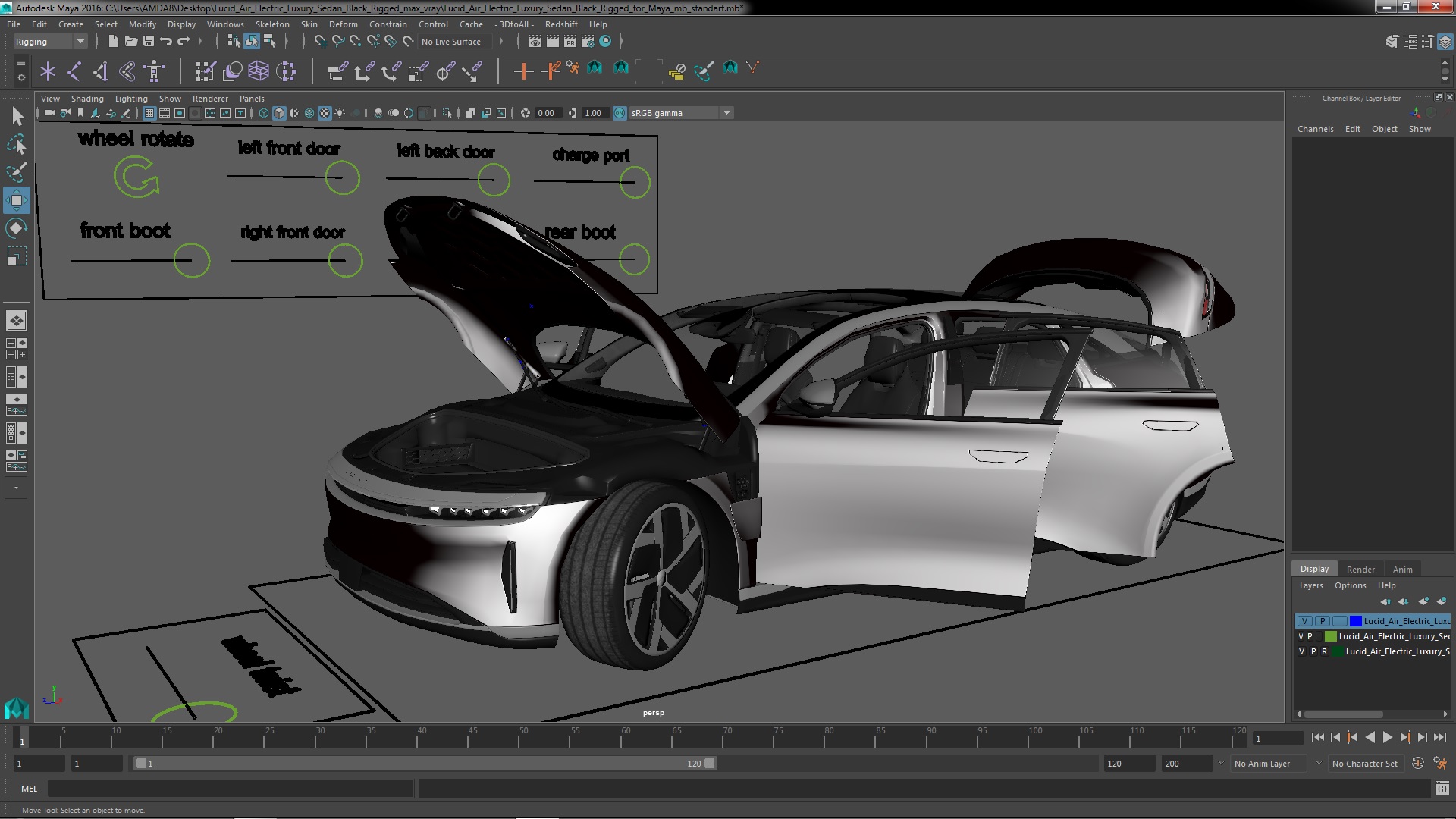Image resolution: width=1456 pixels, height=819 pixels.
Task: Switch to the Render layer tab
Action: (x=1360, y=570)
